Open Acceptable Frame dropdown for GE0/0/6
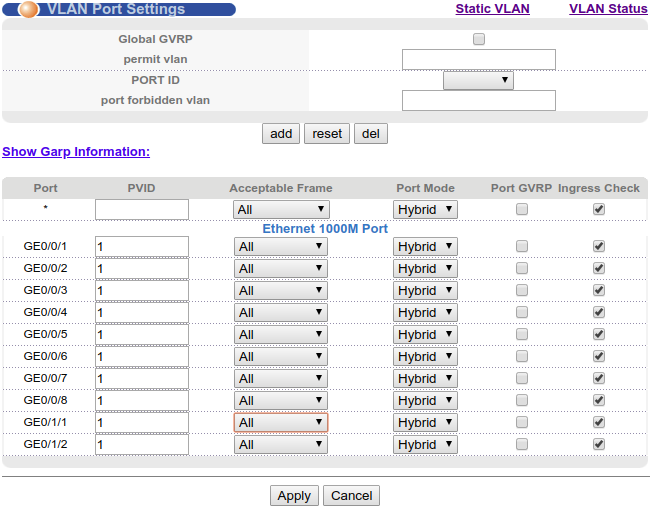The width and height of the screenshot is (658, 507). [281, 357]
